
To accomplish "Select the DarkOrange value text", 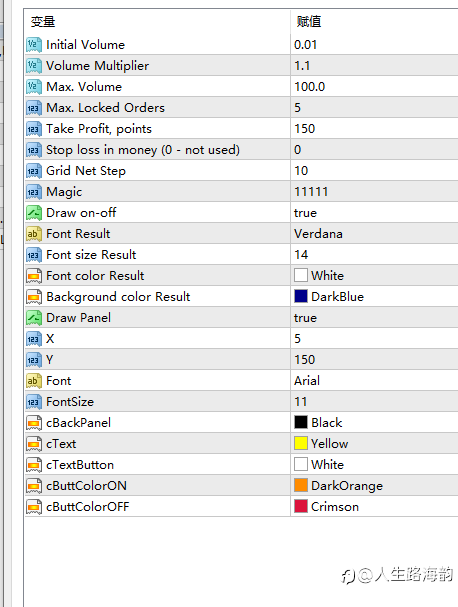I will pos(347,486).
